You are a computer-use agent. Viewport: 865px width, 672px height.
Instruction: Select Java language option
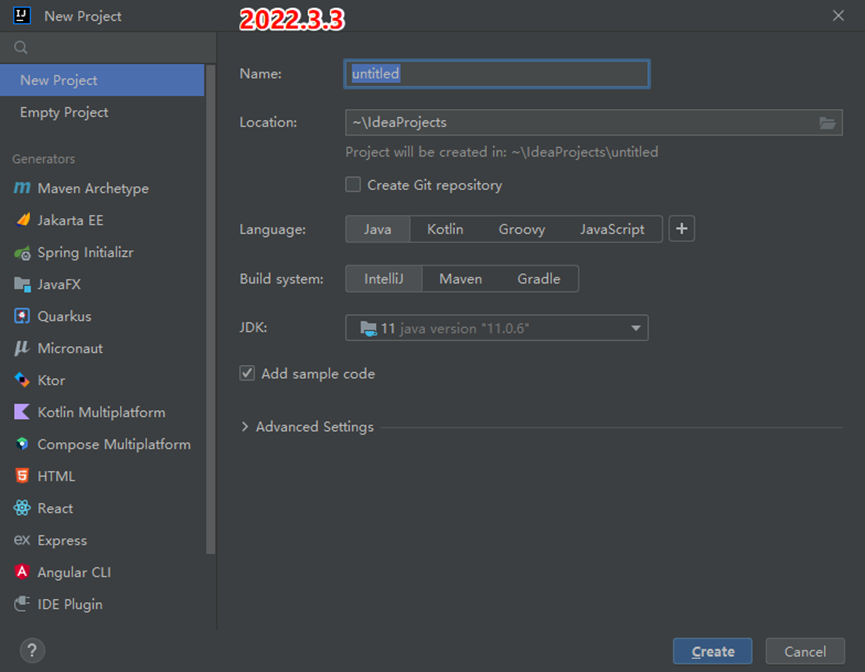click(x=378, y=229)
